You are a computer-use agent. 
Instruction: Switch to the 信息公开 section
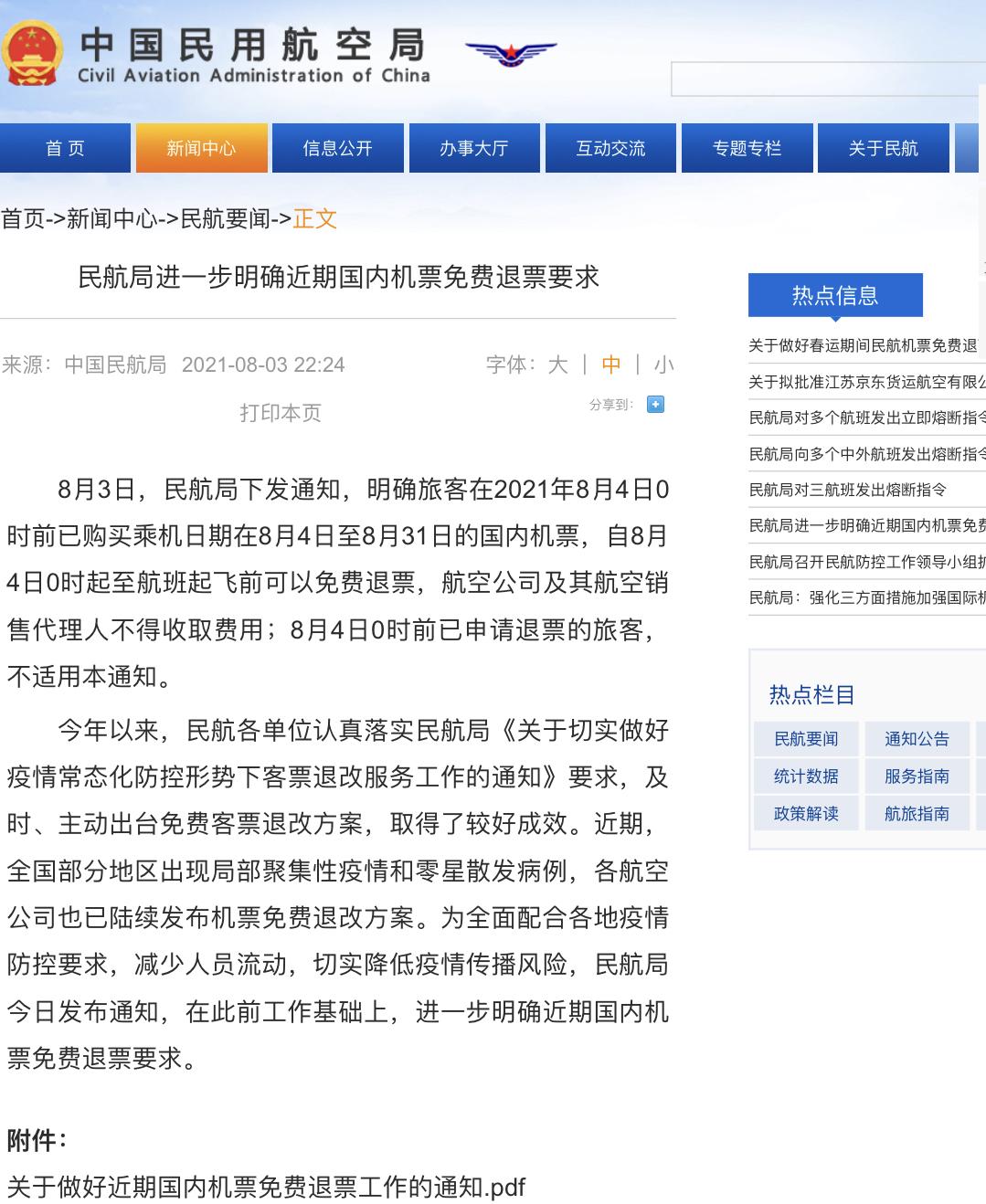pos(337,147)
